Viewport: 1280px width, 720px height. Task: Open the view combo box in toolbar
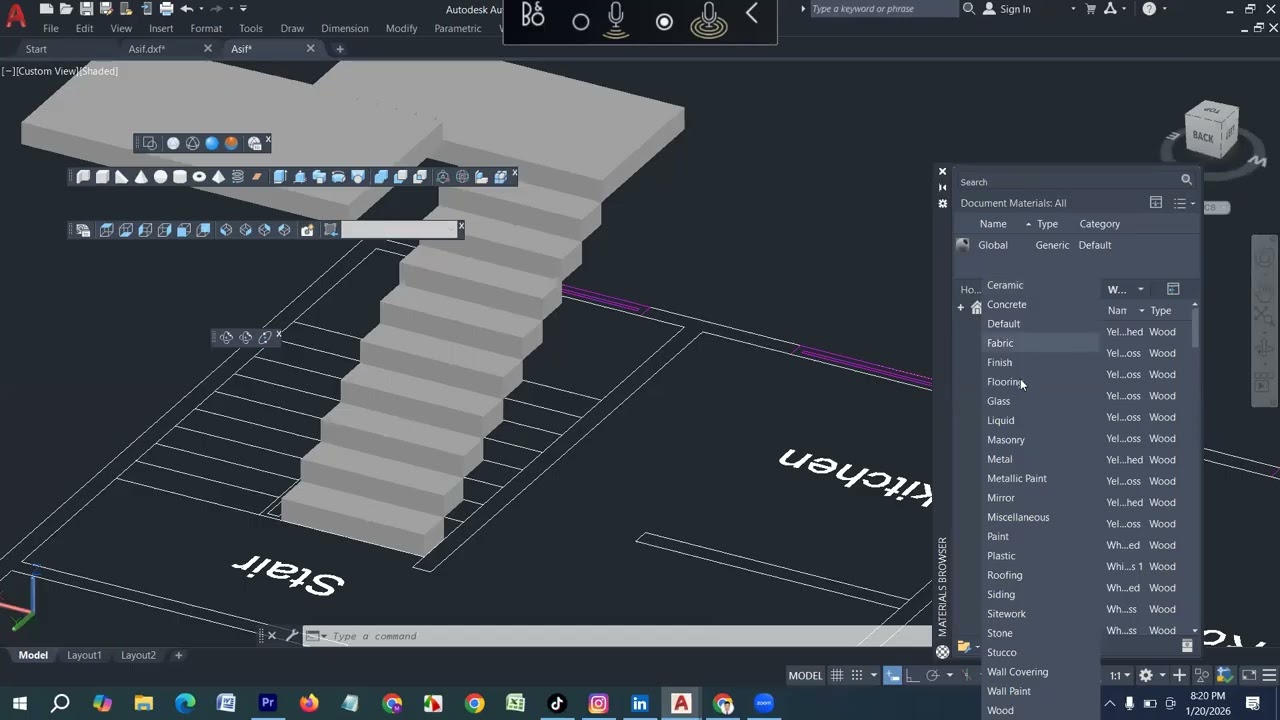tap(400, 230)
